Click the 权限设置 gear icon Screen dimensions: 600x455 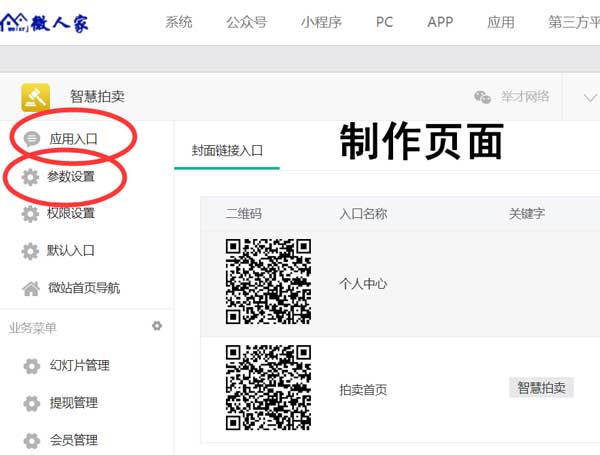30,214
